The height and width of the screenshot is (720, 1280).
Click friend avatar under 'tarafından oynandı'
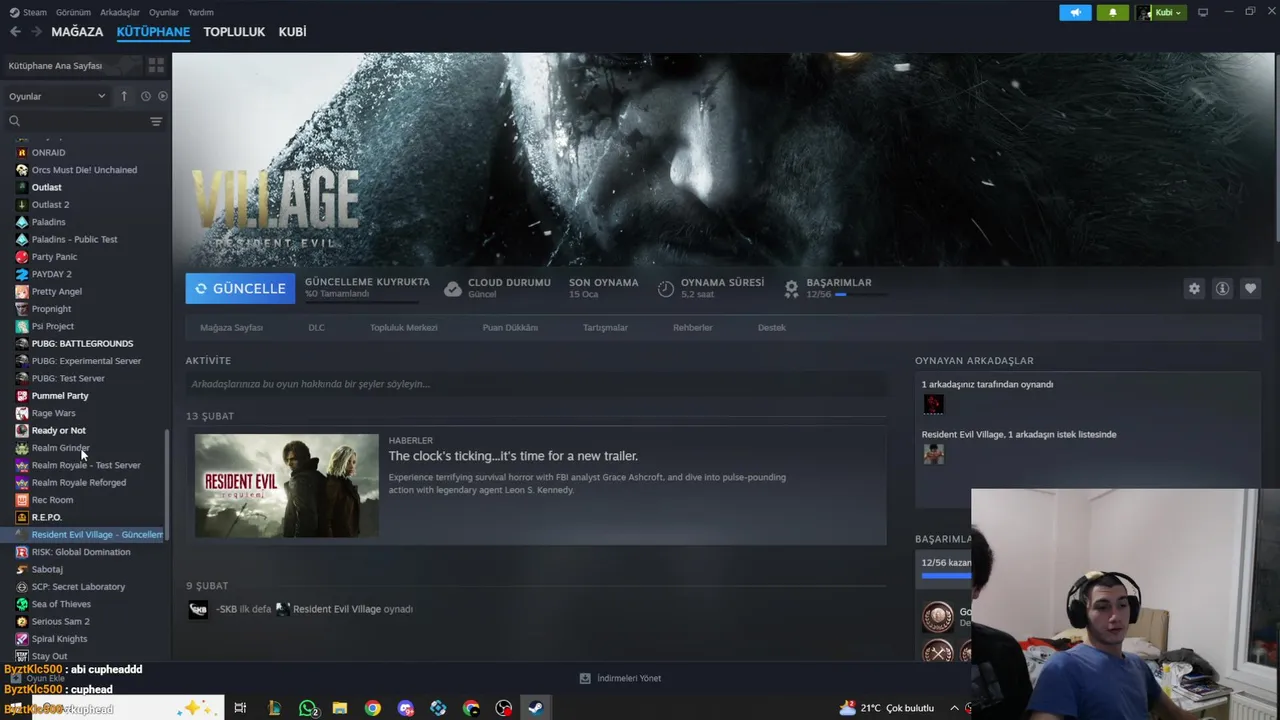coord(933,404)
